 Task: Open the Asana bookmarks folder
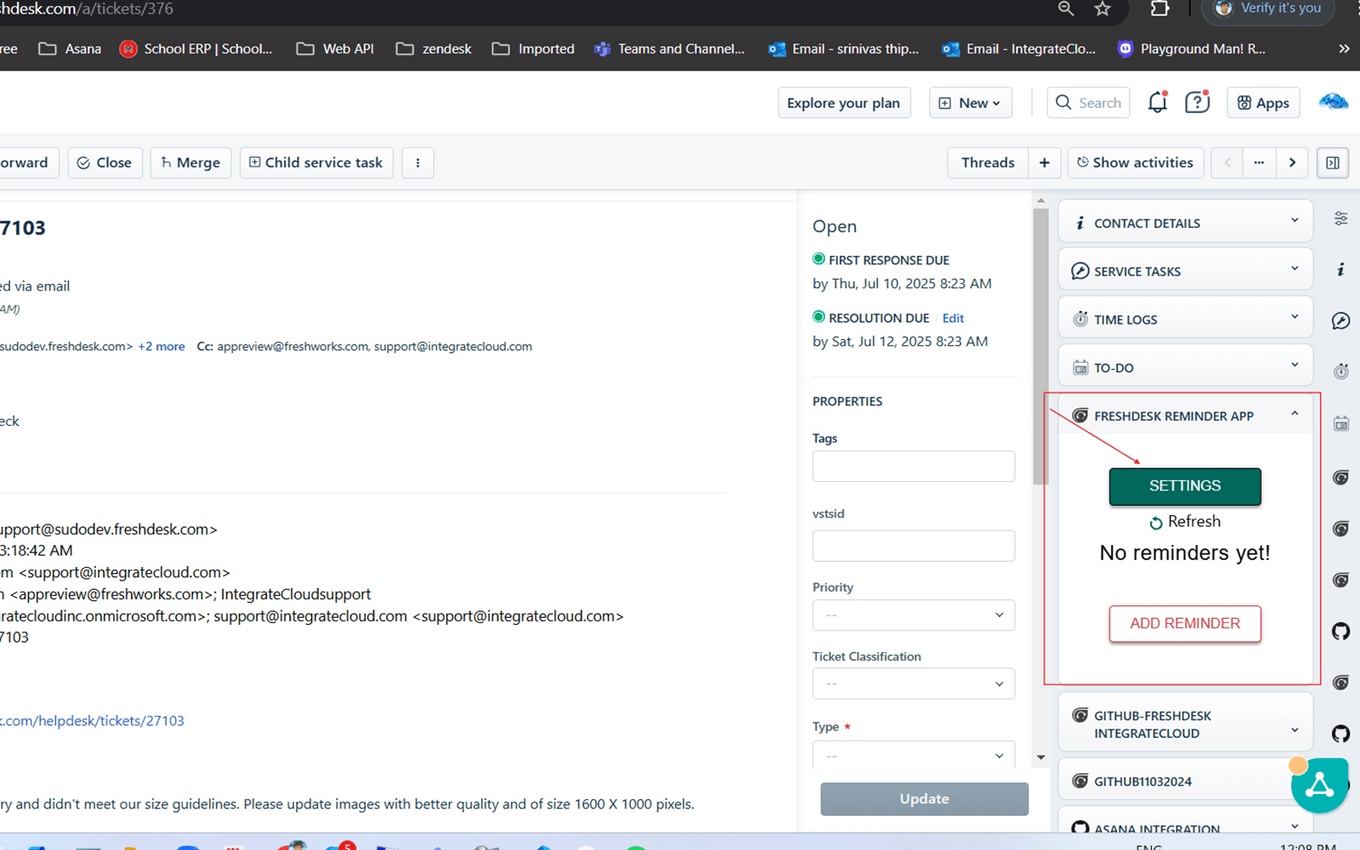69,48
